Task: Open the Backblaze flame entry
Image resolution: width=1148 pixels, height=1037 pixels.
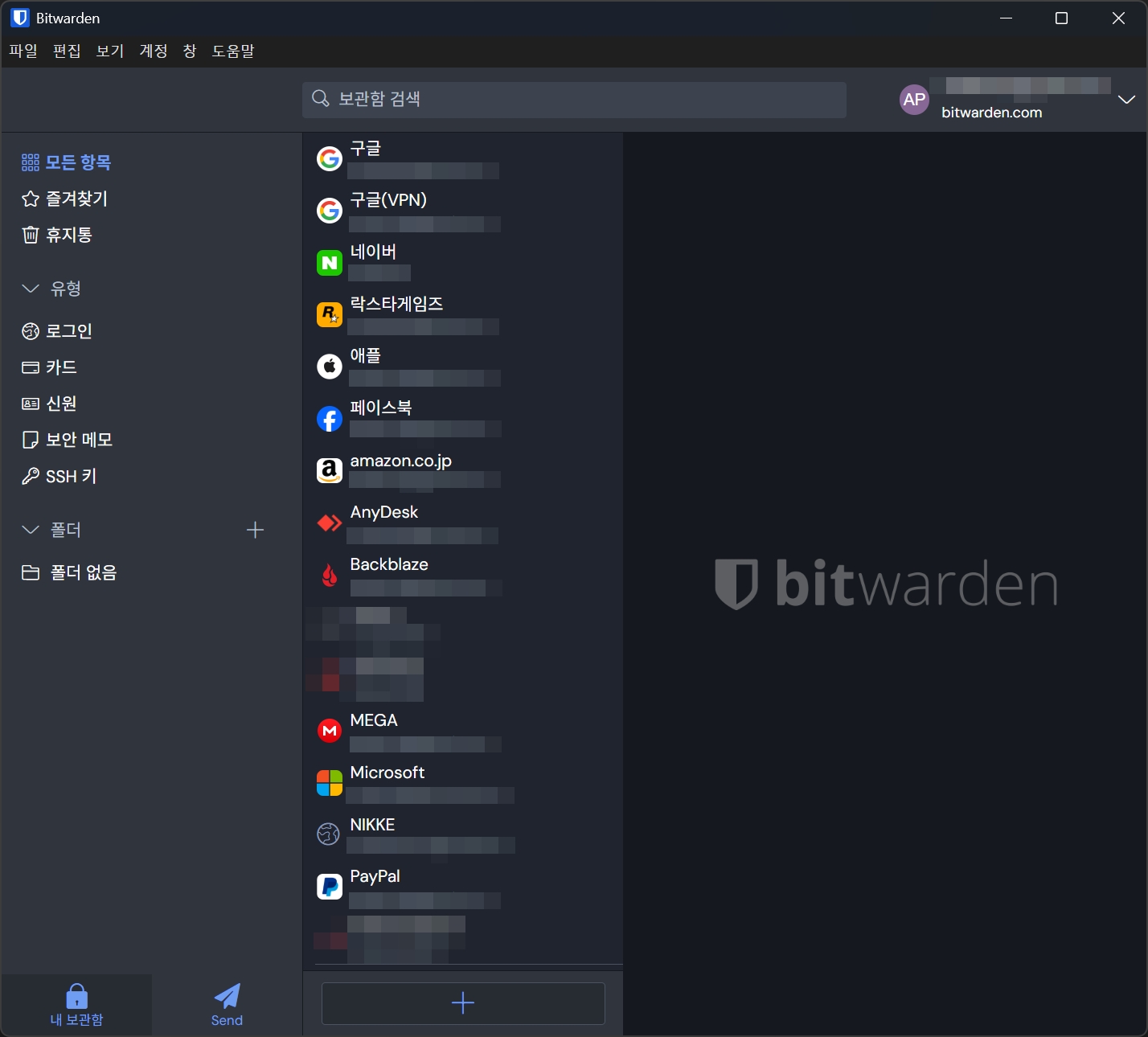Action: pos(463,576)
